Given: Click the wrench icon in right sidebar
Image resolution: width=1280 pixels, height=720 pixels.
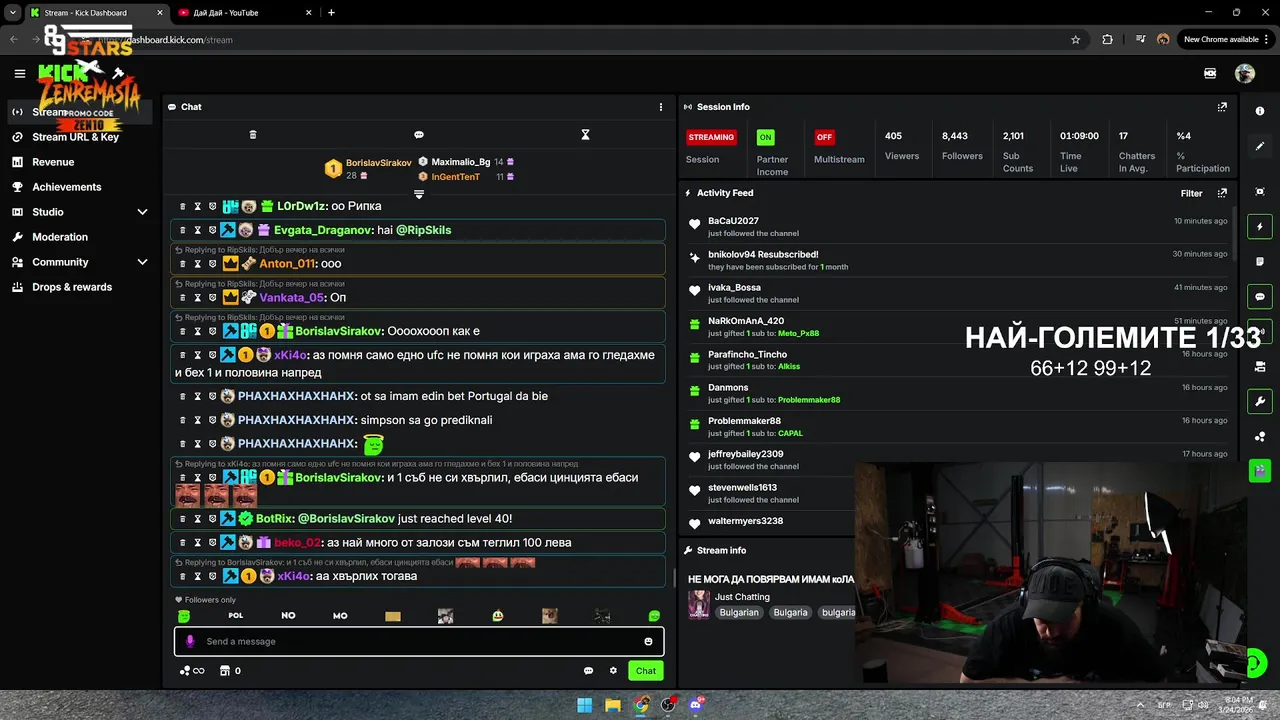Looking at the screenshot, I should point(1260,401).
